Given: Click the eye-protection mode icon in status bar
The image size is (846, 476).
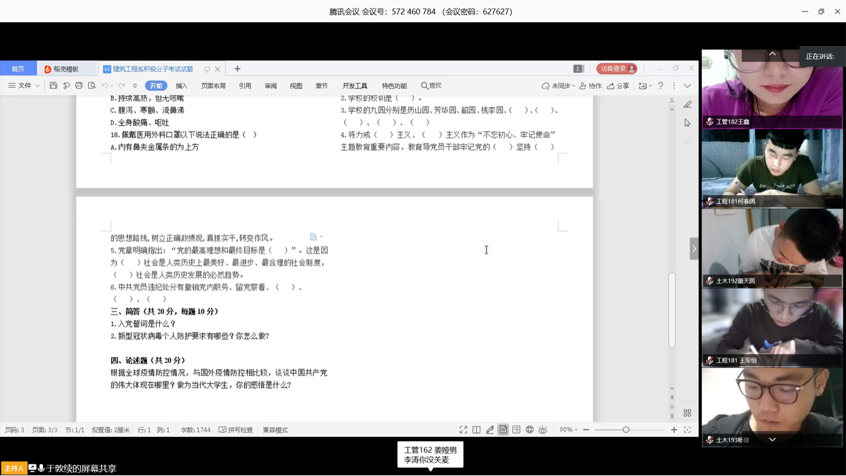Looking at the screenshot, I should click(x=543, y=430).
